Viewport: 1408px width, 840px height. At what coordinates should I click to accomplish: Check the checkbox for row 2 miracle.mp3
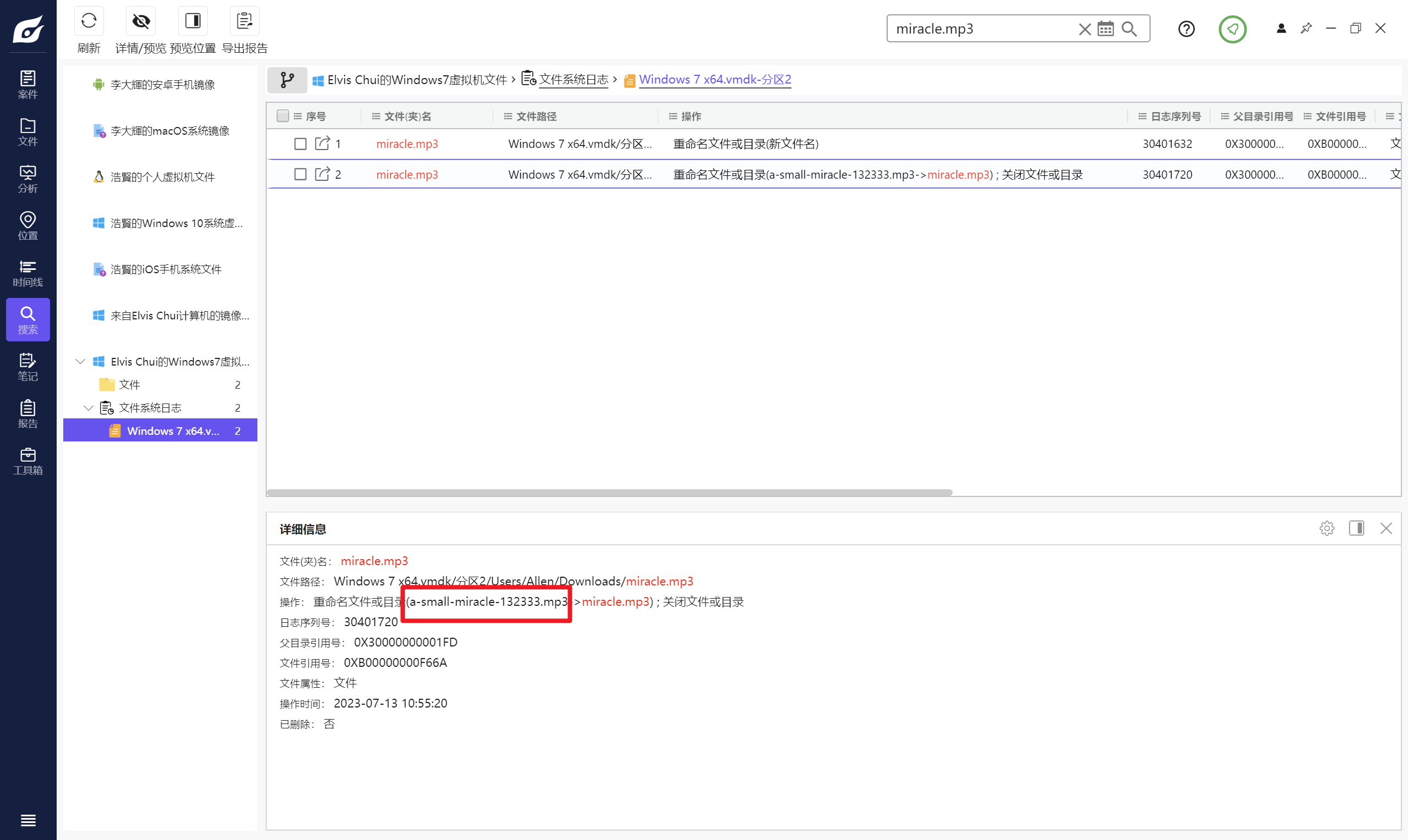(x=300, y=174)
